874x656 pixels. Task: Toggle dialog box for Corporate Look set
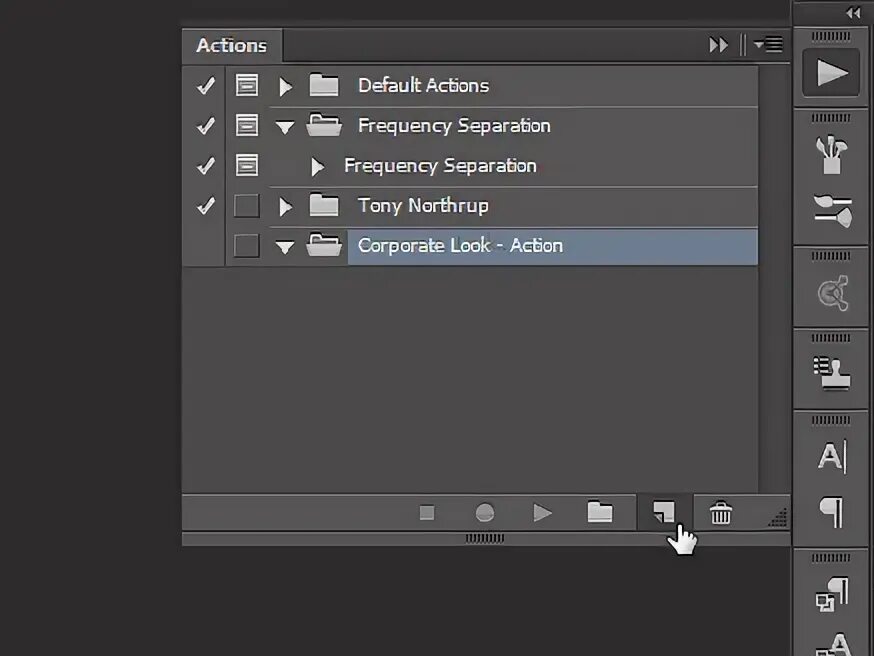click(246, 246)
